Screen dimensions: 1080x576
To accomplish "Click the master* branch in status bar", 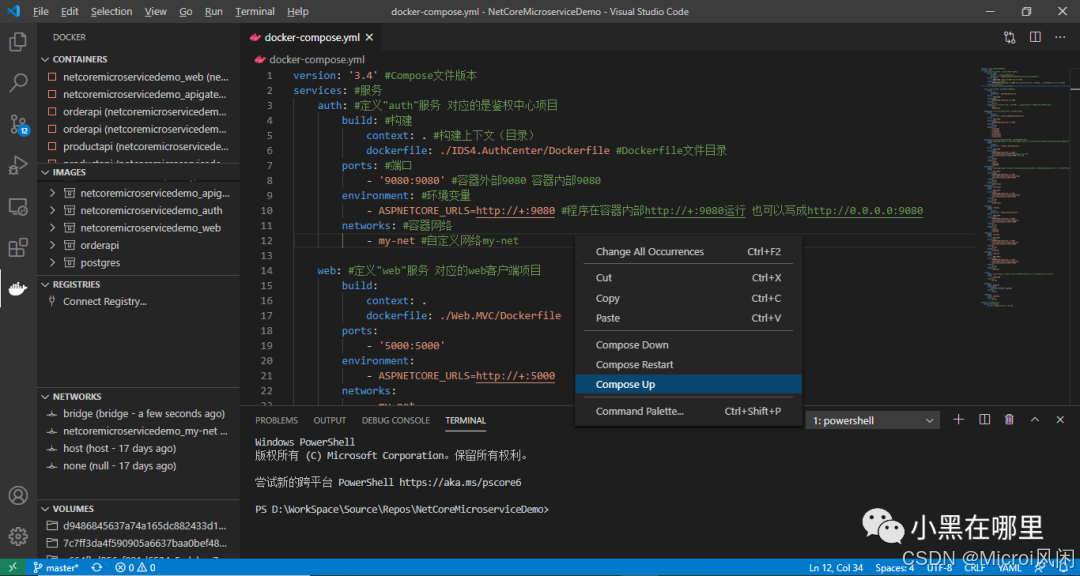I will click(55, 568).
